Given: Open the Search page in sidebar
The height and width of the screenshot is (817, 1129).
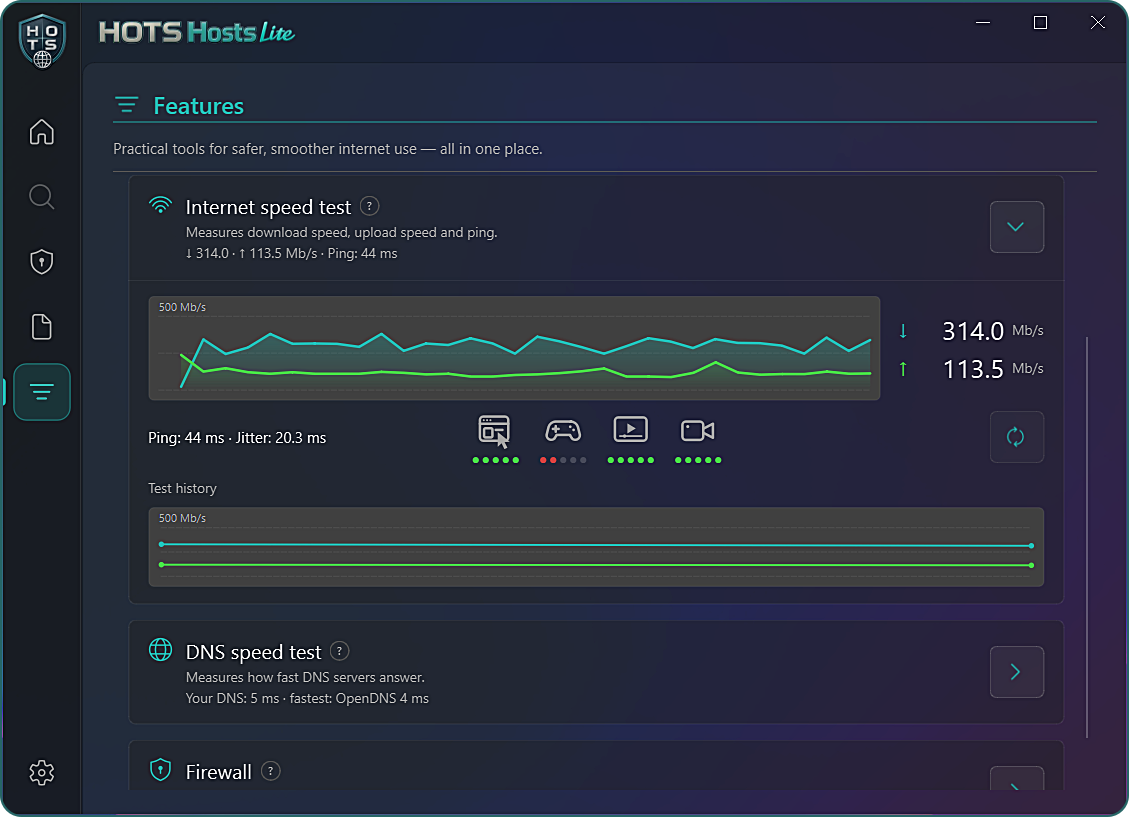Looking at the screenshot, I should pos(42,197).
